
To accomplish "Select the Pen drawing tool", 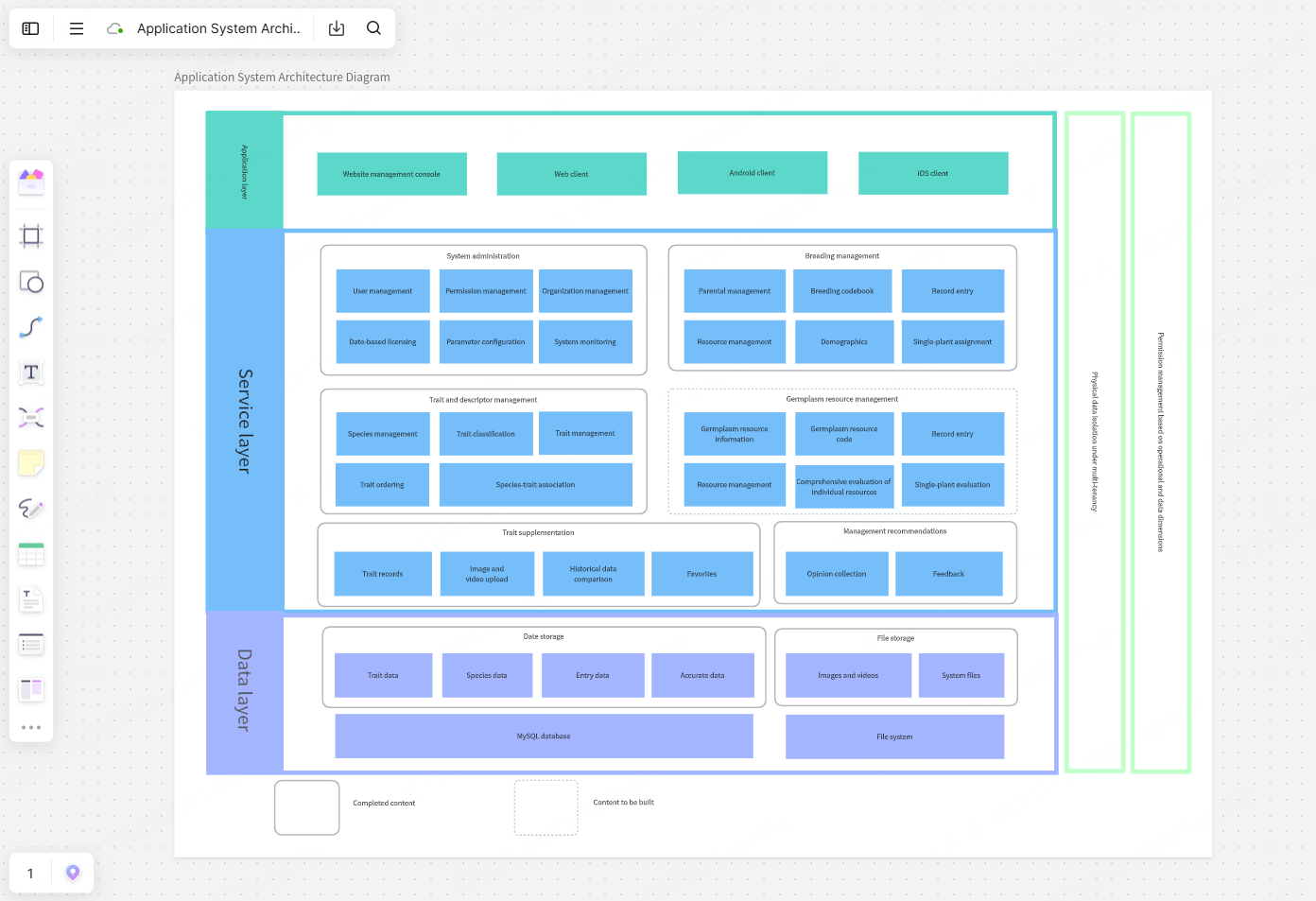I will click(31, 509).
